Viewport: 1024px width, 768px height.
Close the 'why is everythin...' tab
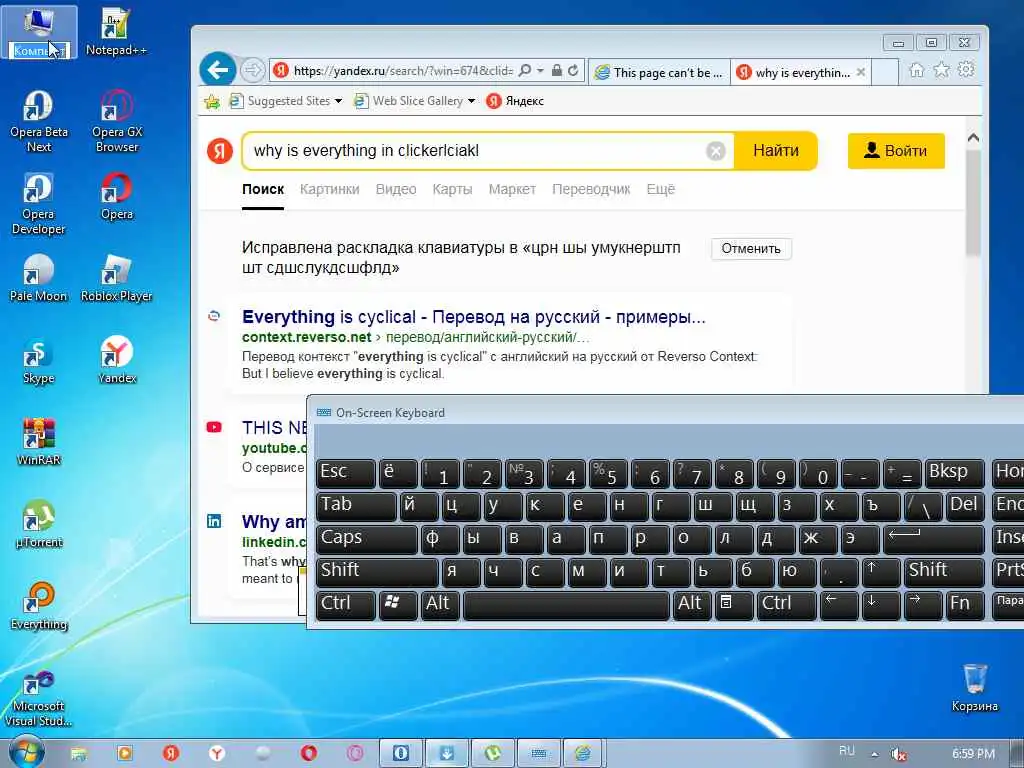point(861,72)
